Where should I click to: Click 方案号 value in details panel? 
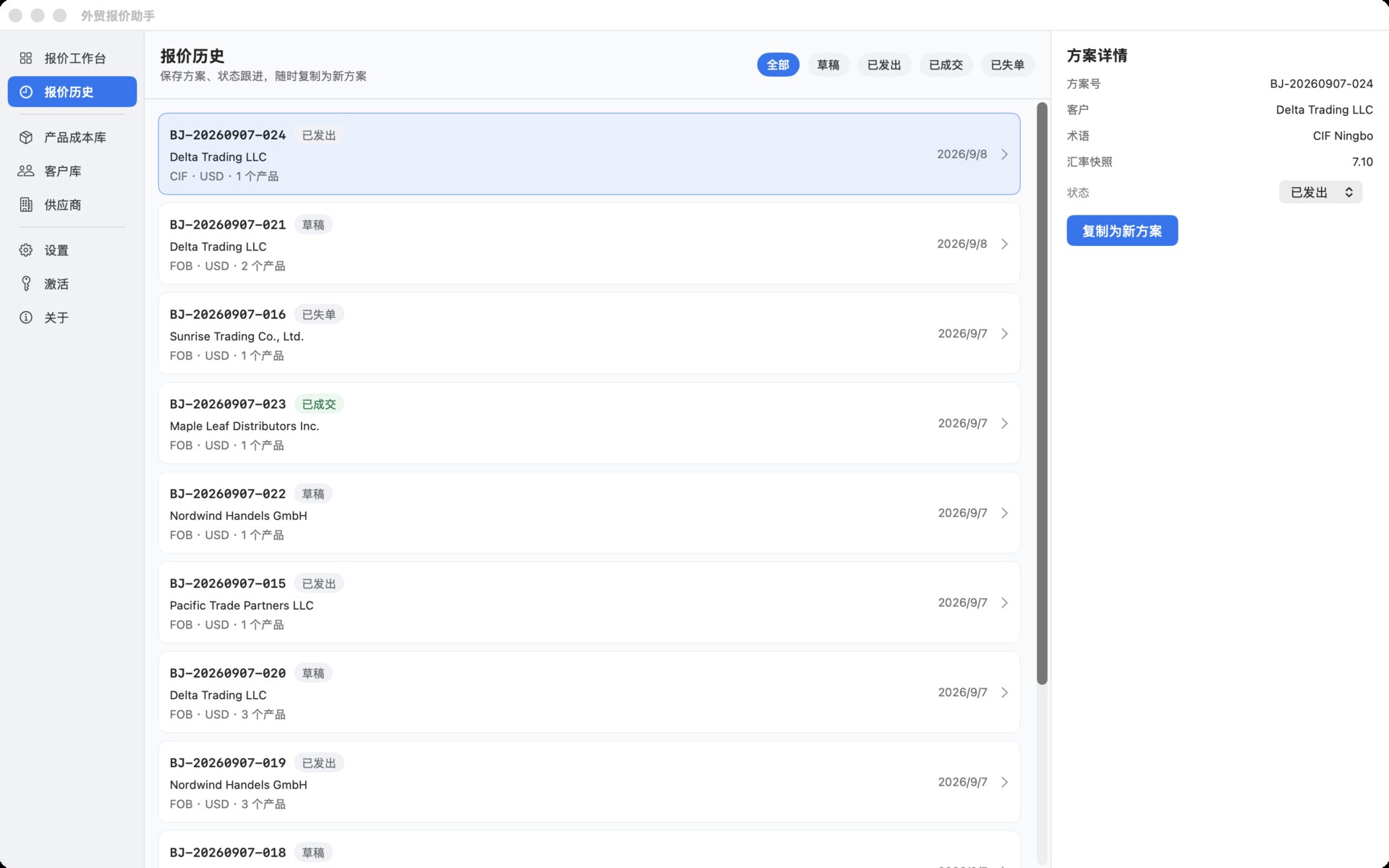(x=1321, y=84)
